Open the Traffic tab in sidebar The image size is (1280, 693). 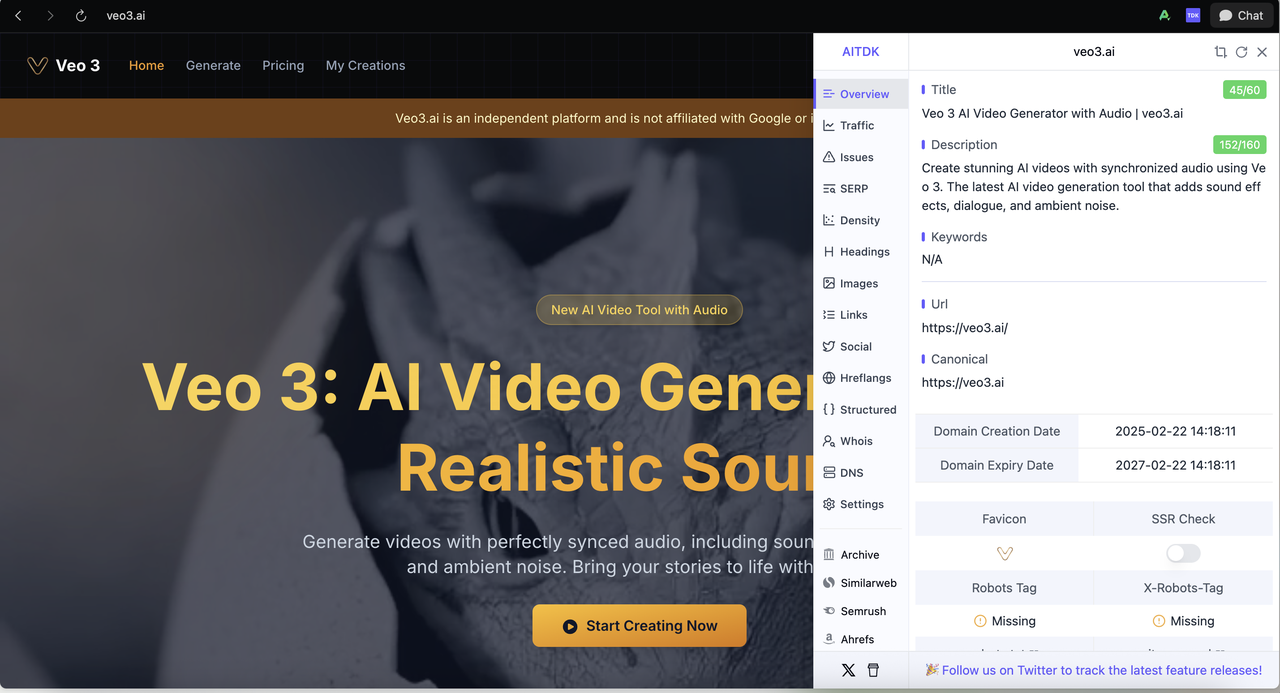click(x=856, y=125)
